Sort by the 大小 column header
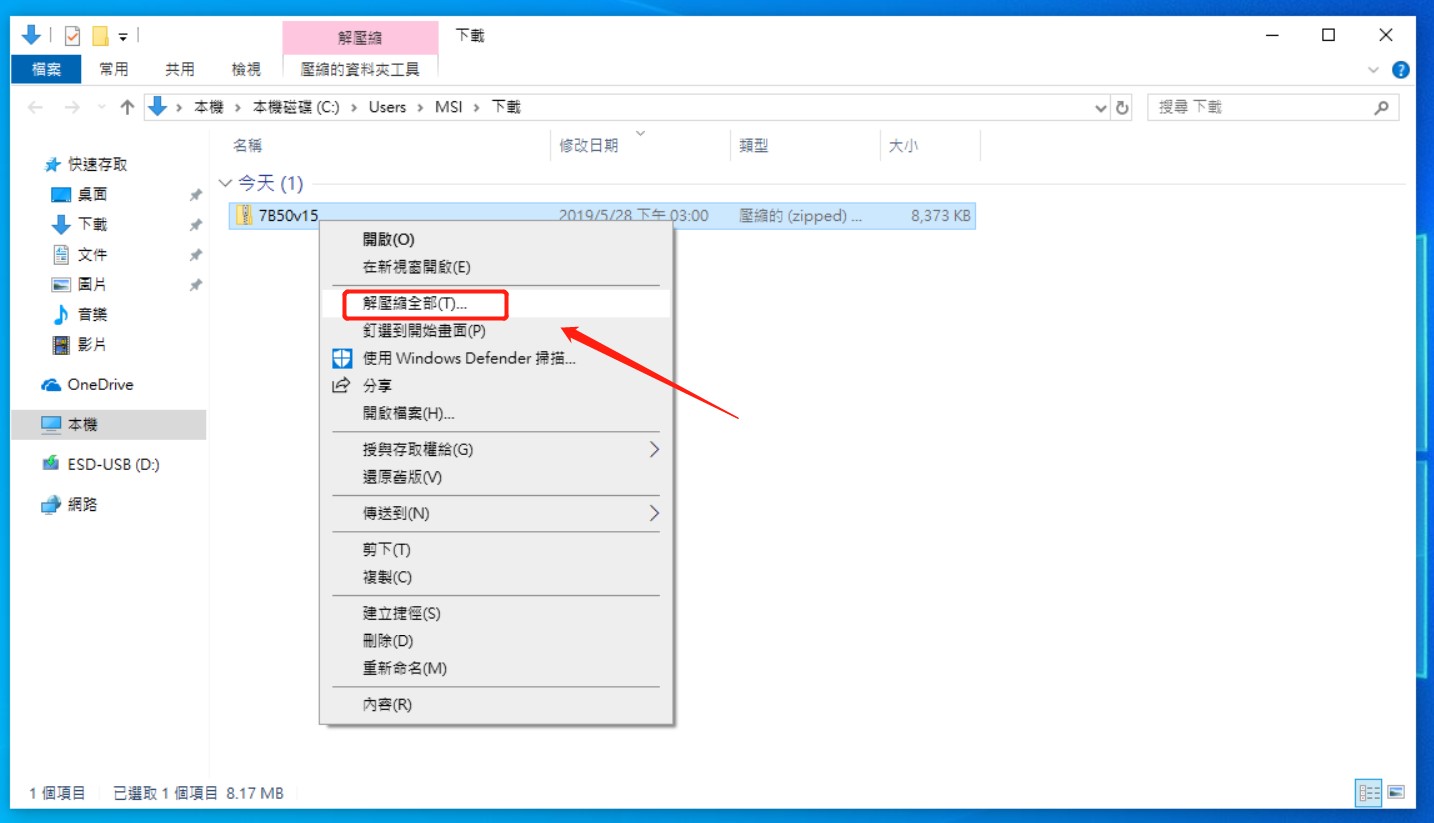This screenshot has width=1434, height=823. [x=904, y=145]
